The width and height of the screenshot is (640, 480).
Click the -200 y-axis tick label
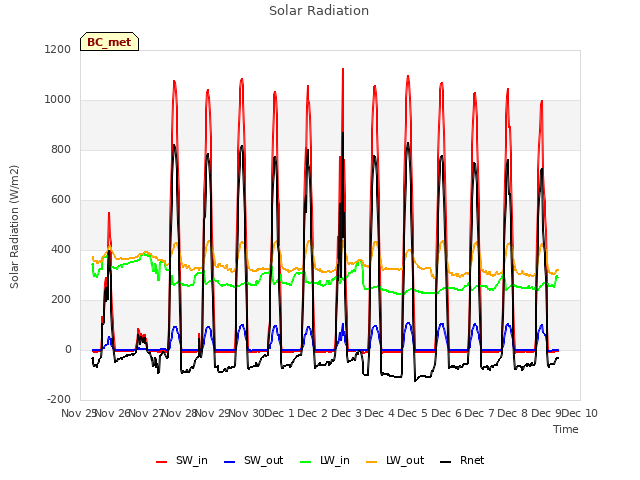tap(59, 399)
